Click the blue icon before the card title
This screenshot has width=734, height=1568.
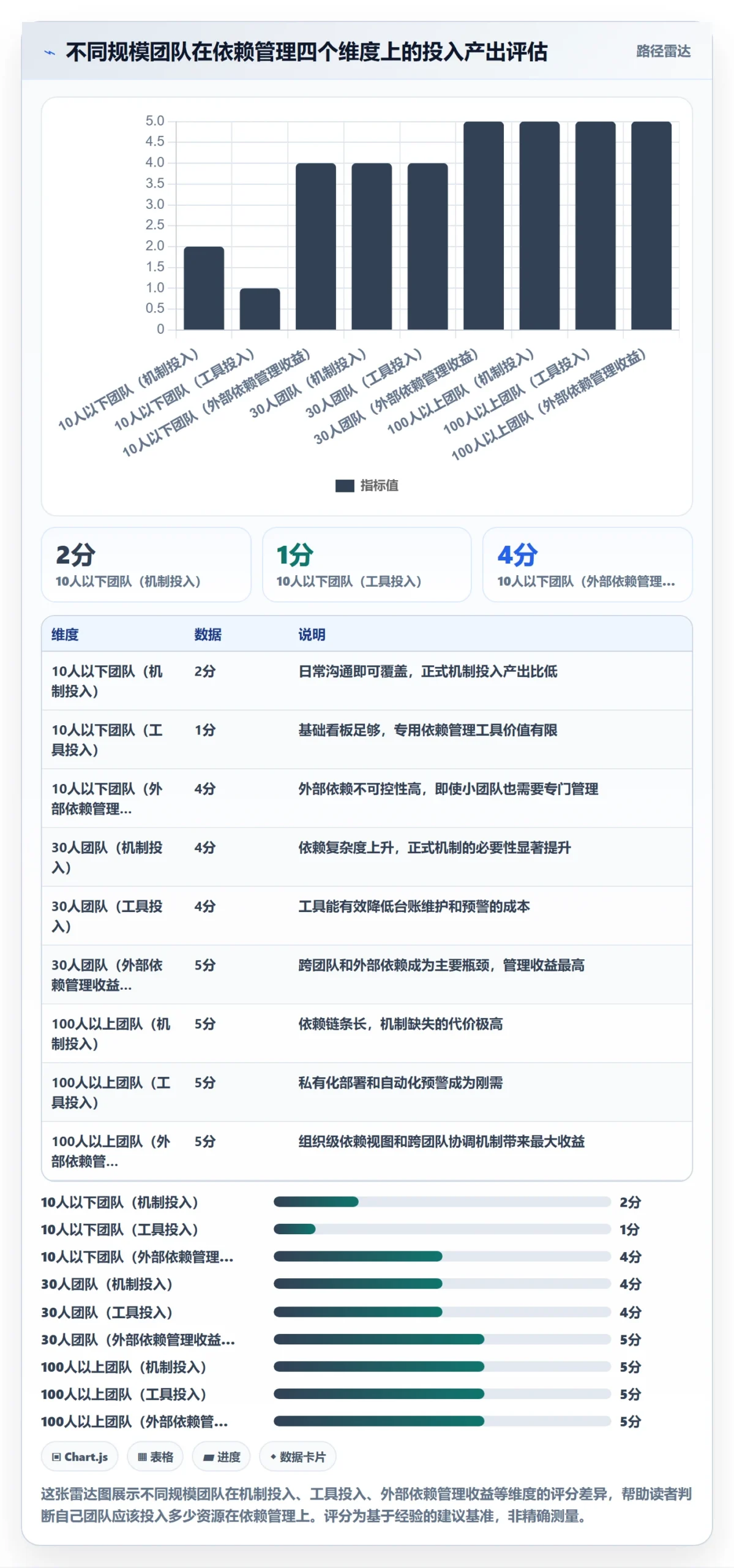point(50,53)
